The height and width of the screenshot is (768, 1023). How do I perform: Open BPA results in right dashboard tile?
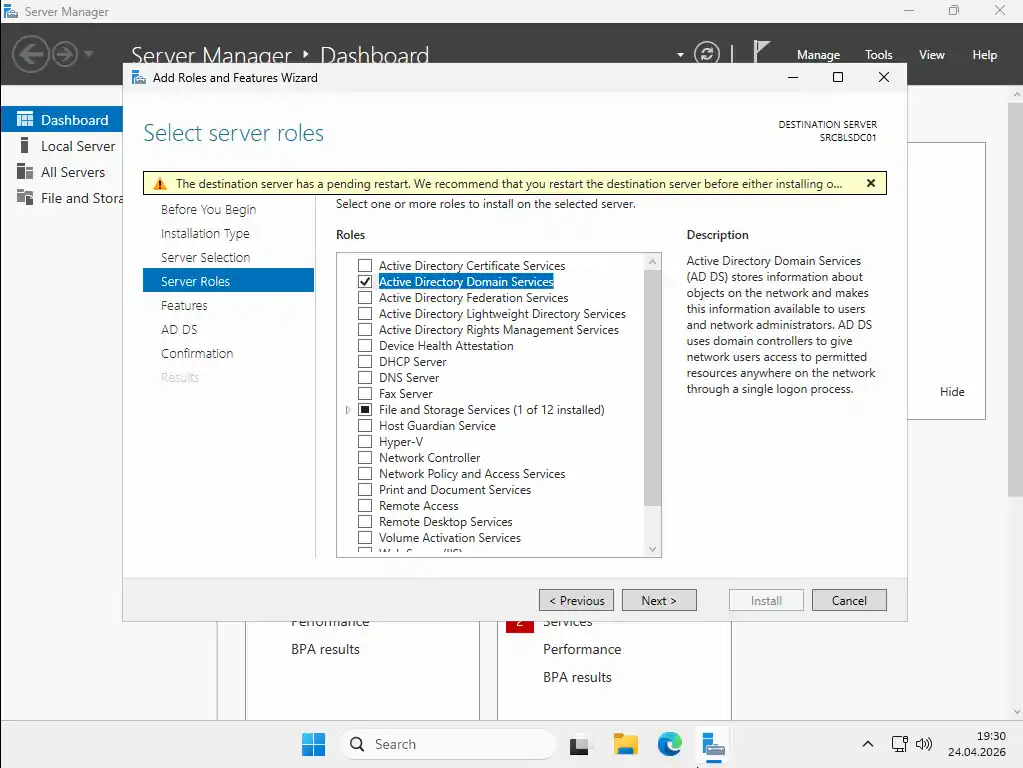pyautogui.click(x=577, y=677)
